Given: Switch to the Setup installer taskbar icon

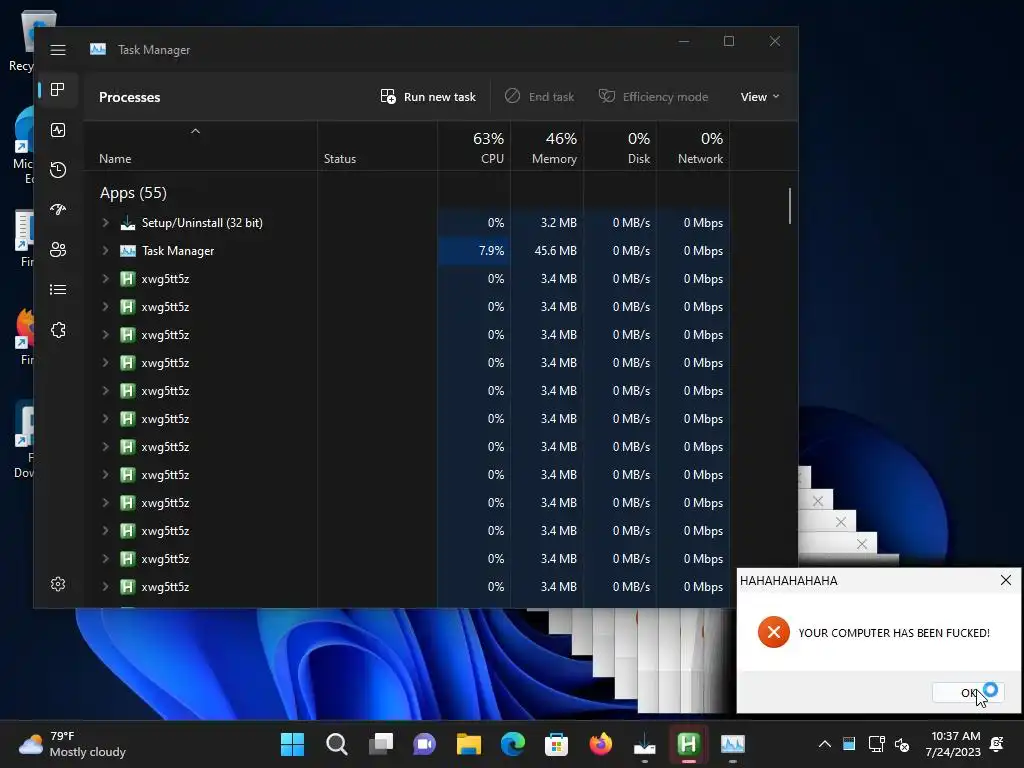Looking at the screenshot, I should pyautogui.click(x=645, y=744).
